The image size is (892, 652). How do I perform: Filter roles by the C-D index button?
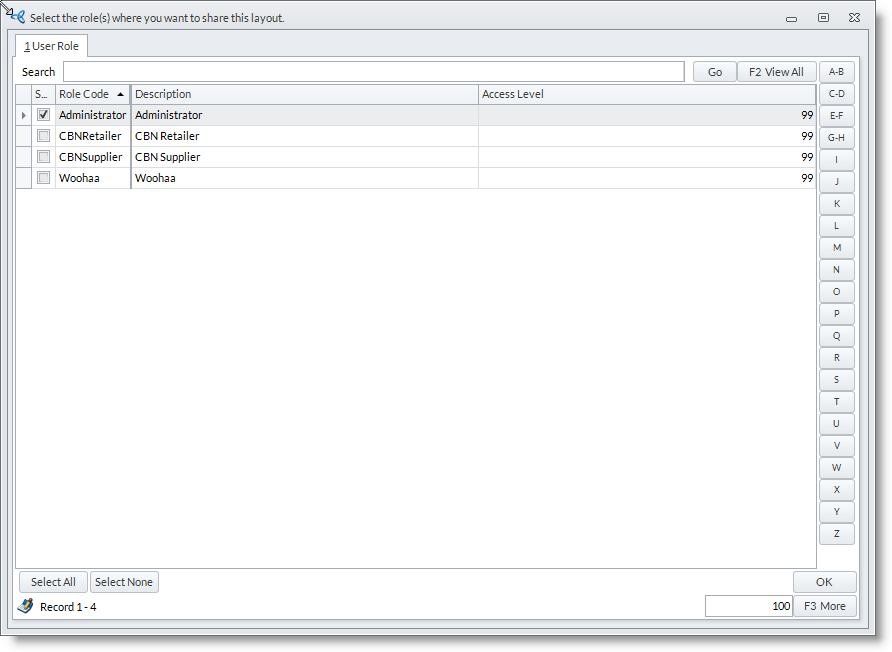pos(836,94)
